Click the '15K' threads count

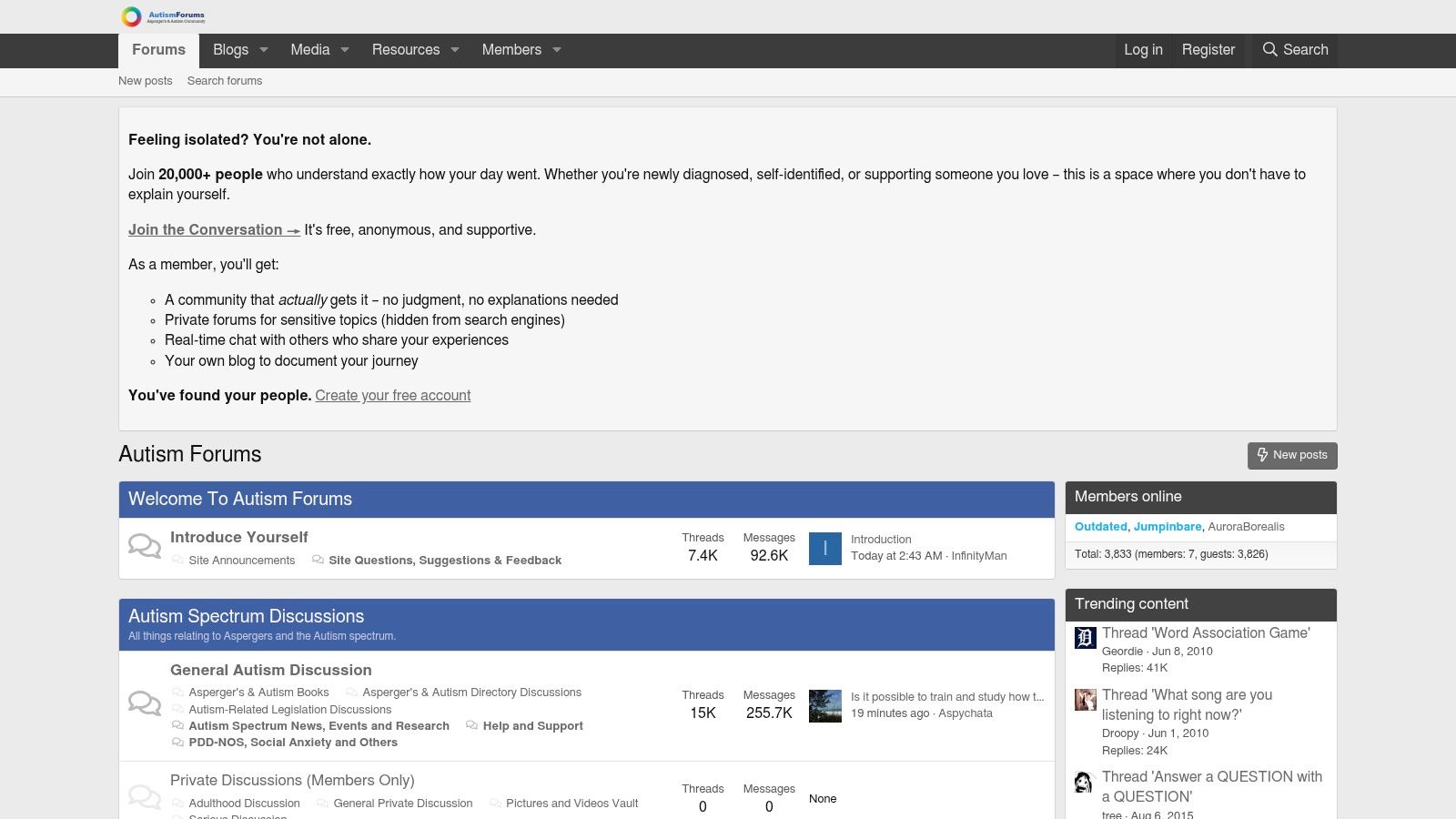(703, 713)
